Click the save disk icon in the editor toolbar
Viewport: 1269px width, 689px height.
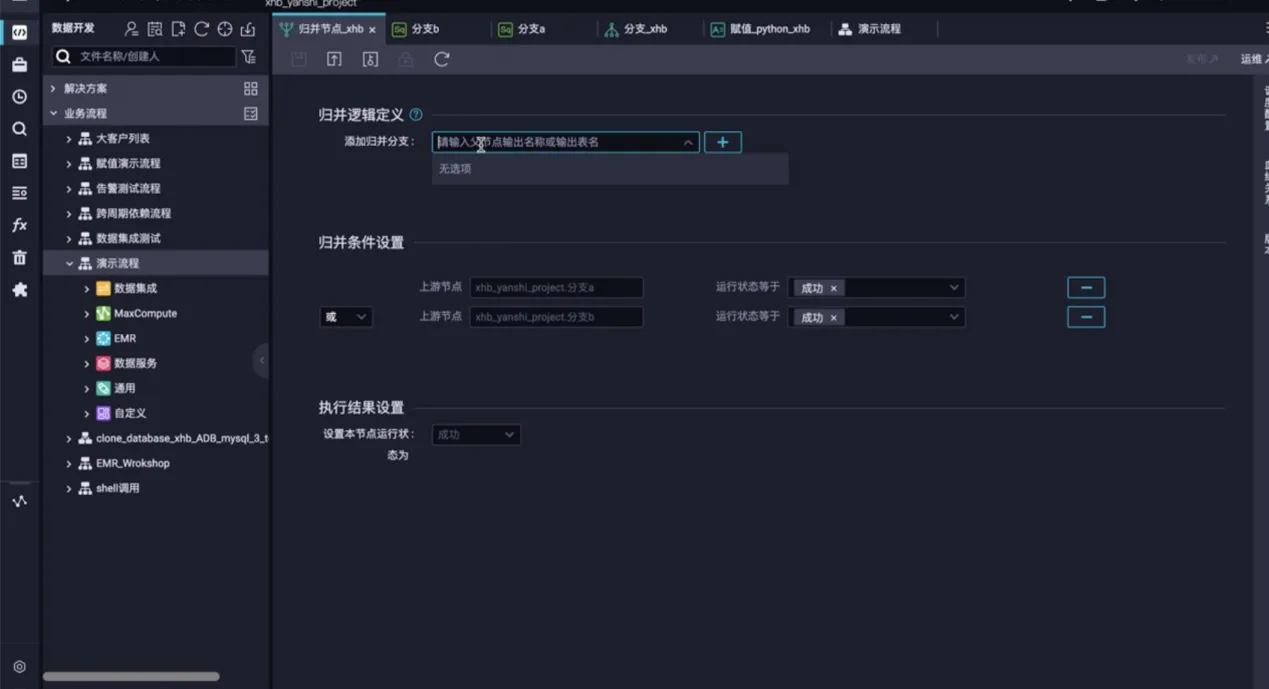point(298,60)
